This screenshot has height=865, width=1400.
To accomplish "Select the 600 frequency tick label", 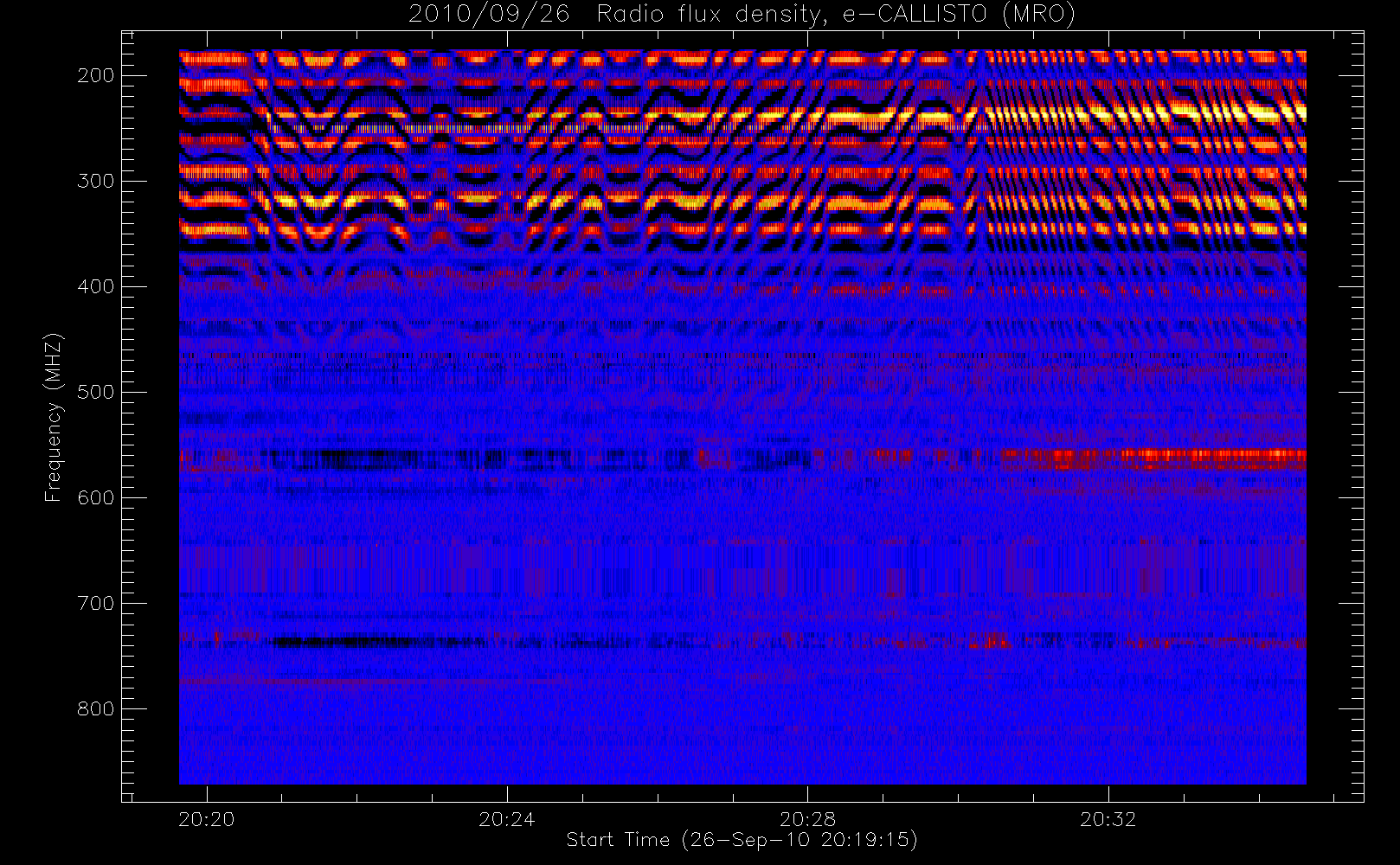I will click(96, 497).
